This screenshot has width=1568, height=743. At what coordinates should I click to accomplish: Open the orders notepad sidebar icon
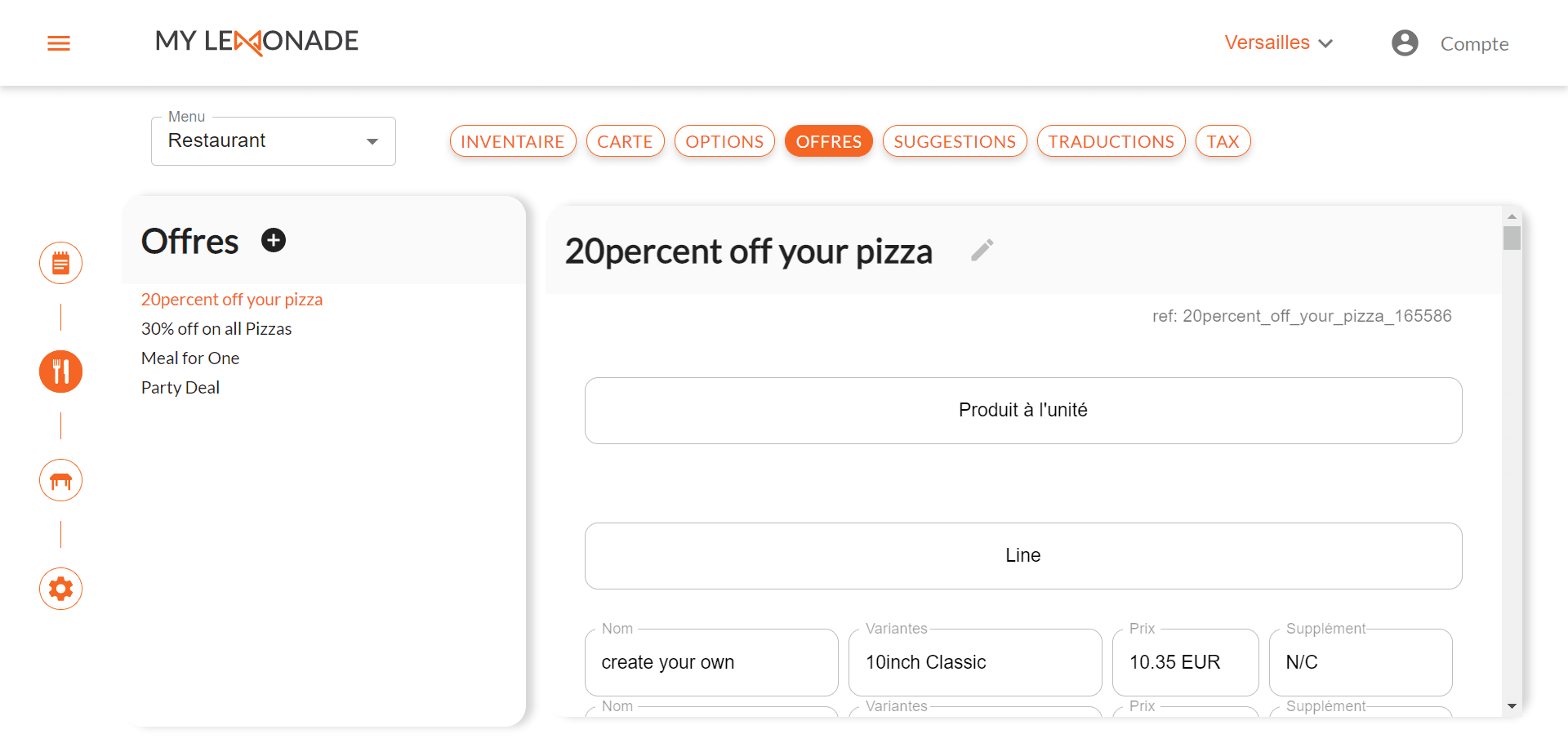point(61,263)
